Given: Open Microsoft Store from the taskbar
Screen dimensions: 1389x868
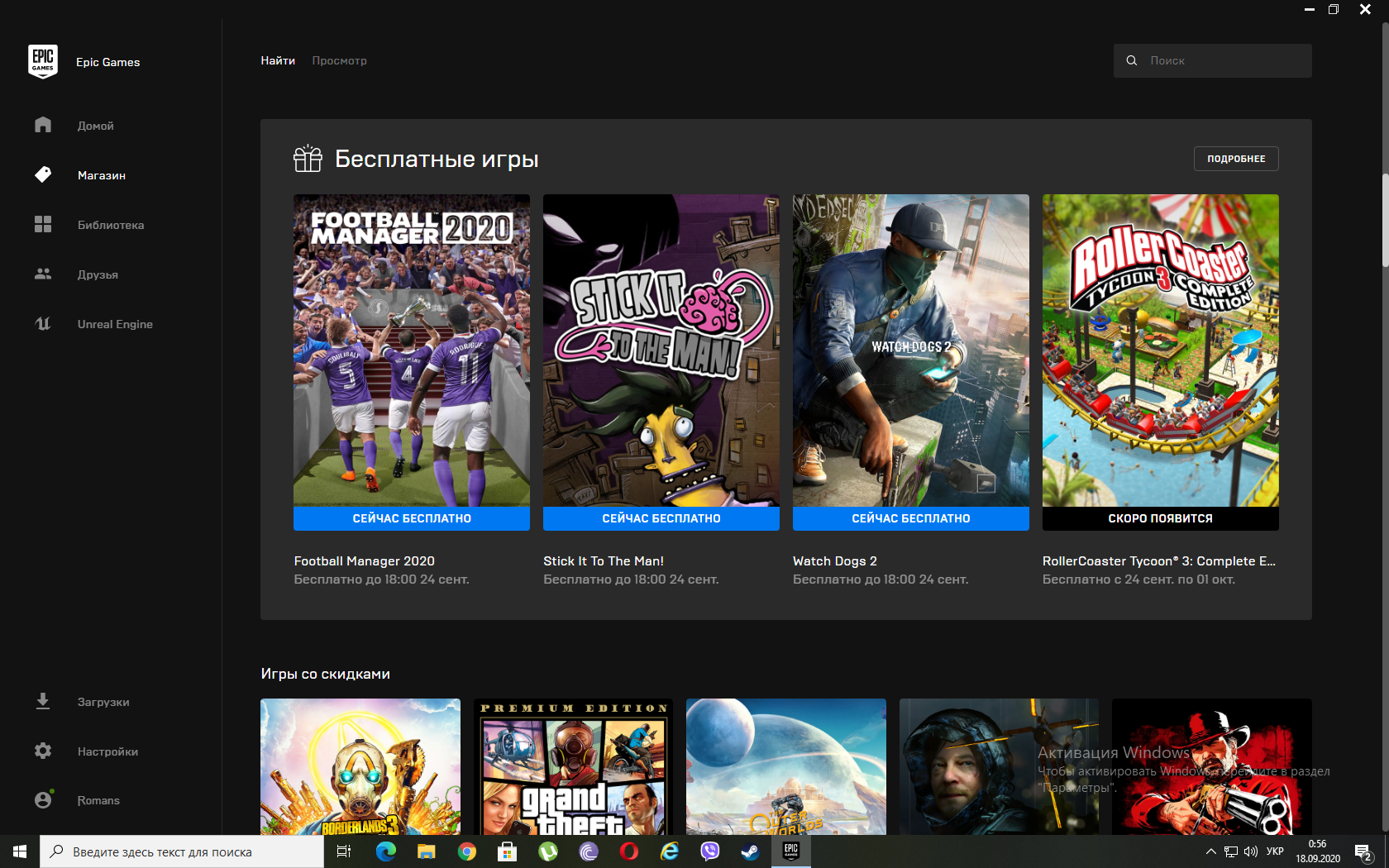Looking at the screenshot, I should (508, 851).
